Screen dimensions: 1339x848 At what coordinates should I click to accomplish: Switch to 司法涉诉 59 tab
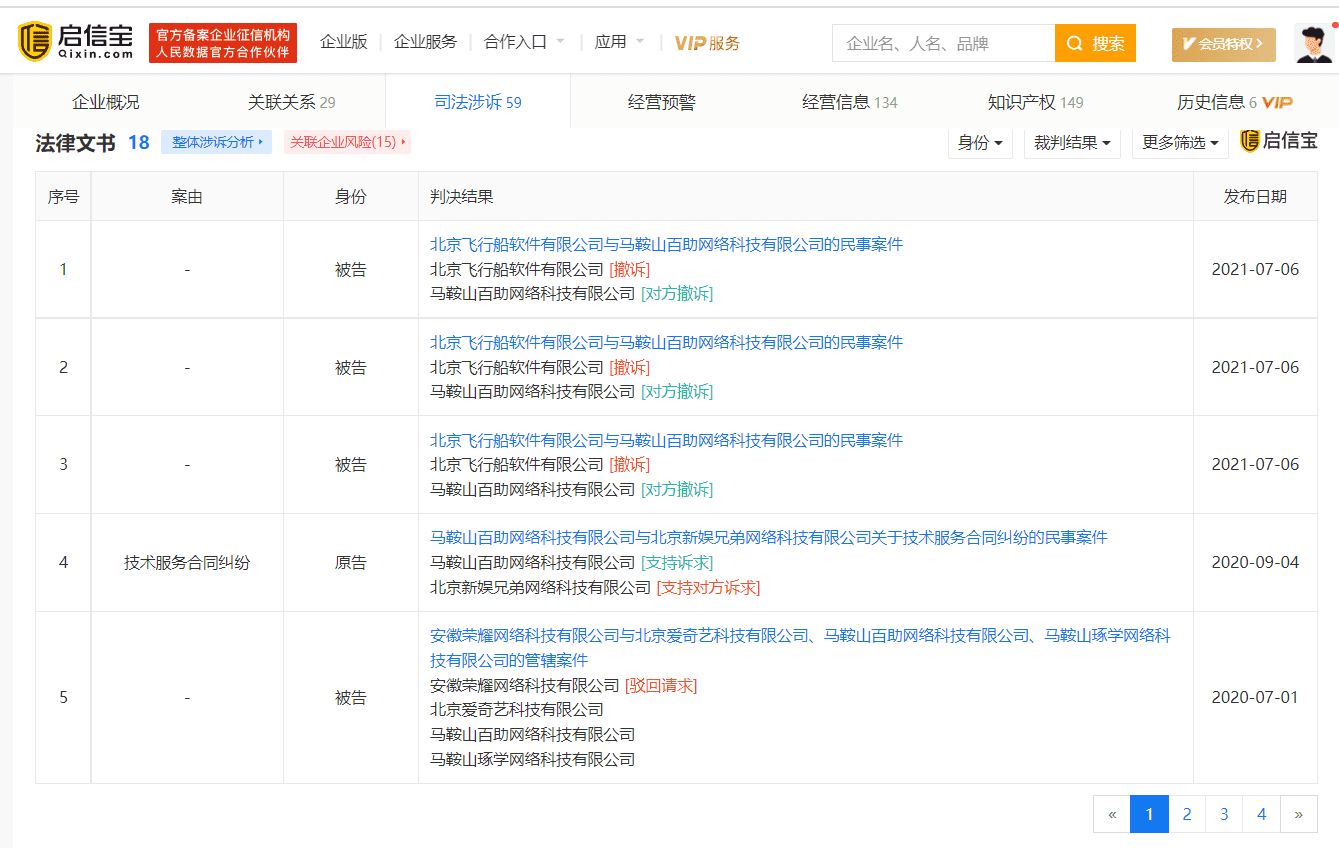point(478,102)
